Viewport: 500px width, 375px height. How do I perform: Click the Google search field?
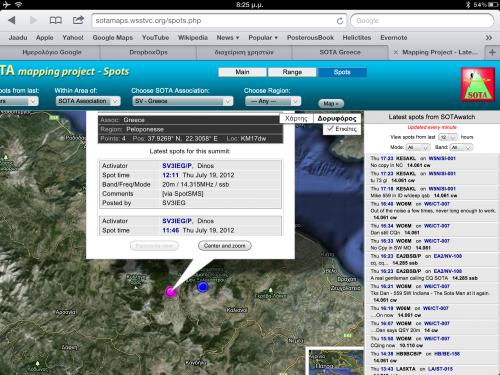click(x=422, y=21)
